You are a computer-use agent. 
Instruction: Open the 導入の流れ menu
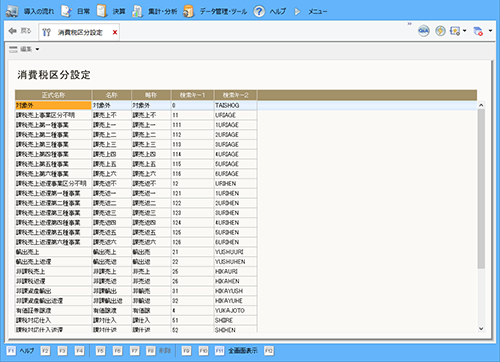click(x=30, y=11)
